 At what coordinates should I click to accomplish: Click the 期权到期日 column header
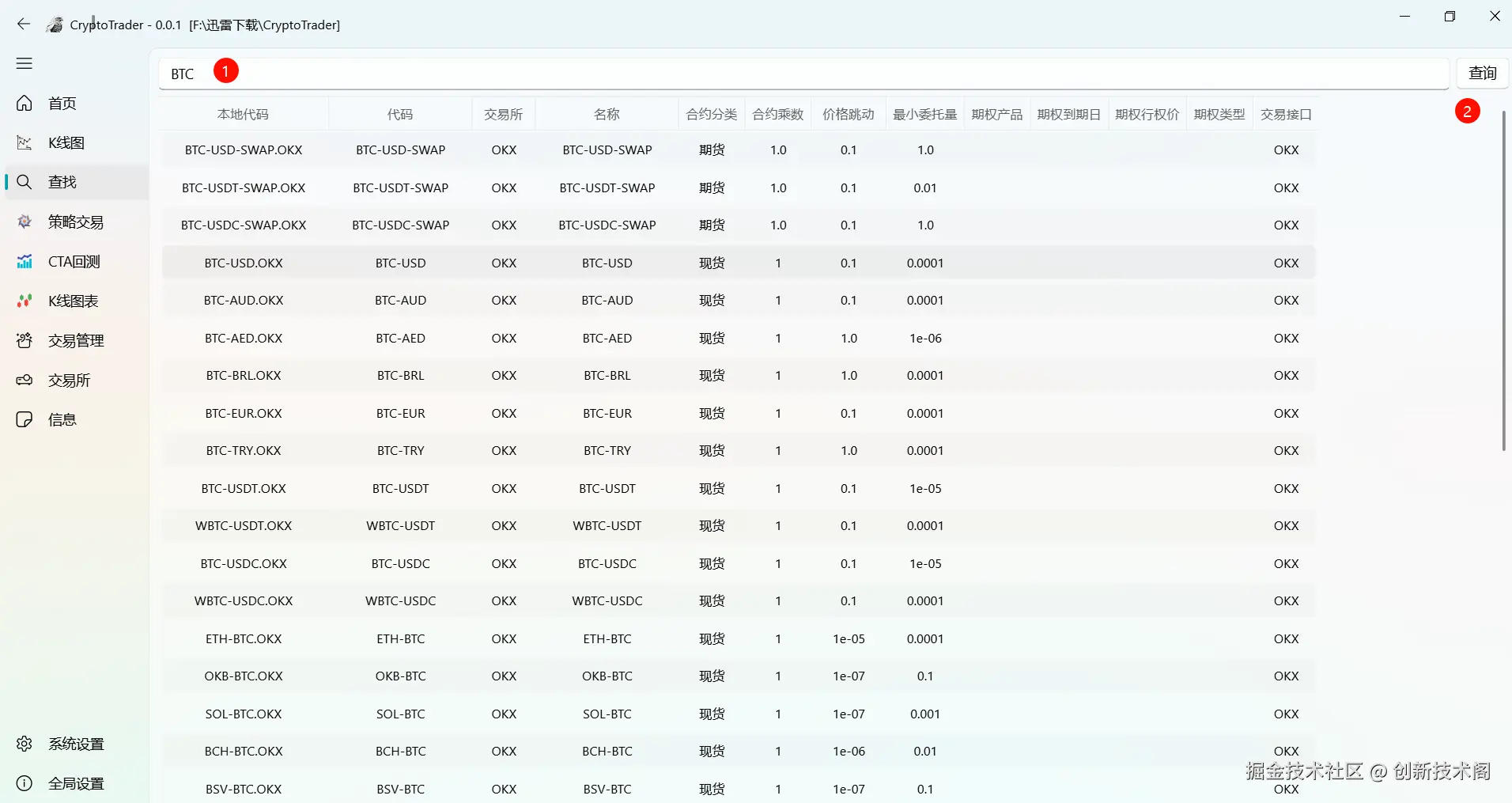click(x=1069, y=114)
